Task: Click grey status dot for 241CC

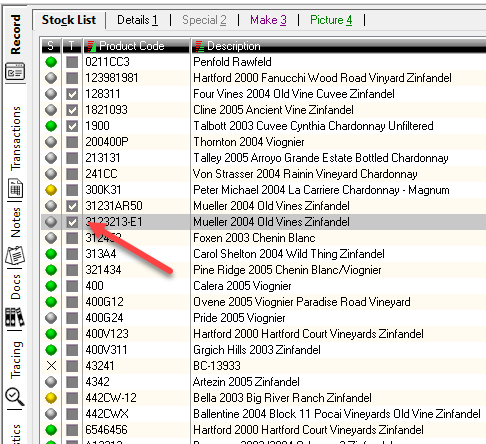Action: point(51,174)
